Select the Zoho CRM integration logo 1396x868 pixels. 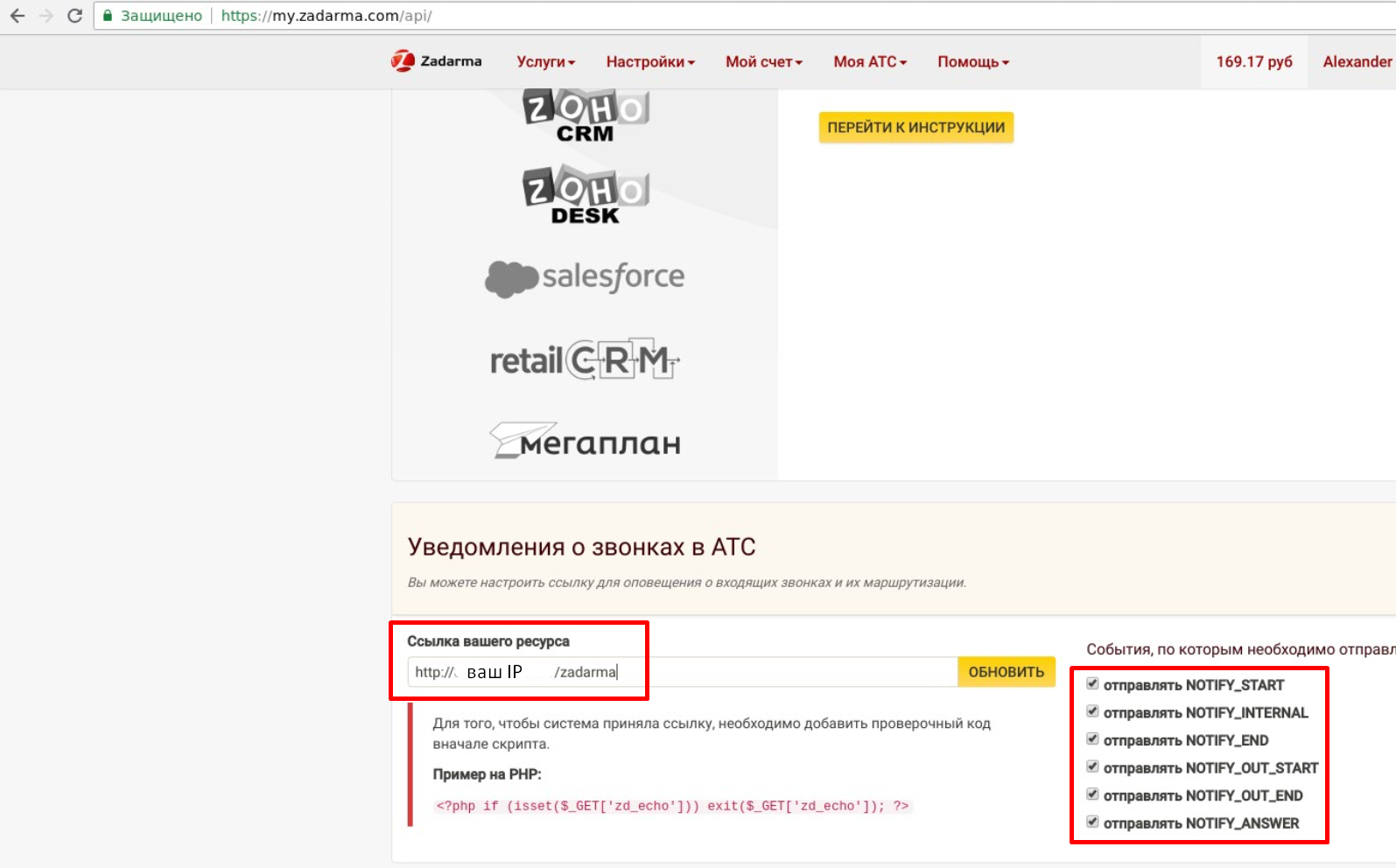[586, 115]
